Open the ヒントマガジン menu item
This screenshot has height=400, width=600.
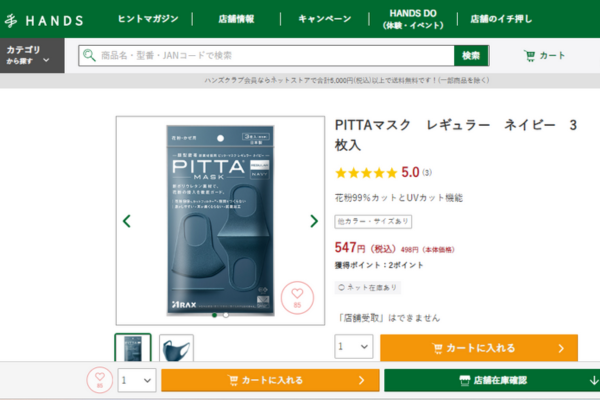148,19
